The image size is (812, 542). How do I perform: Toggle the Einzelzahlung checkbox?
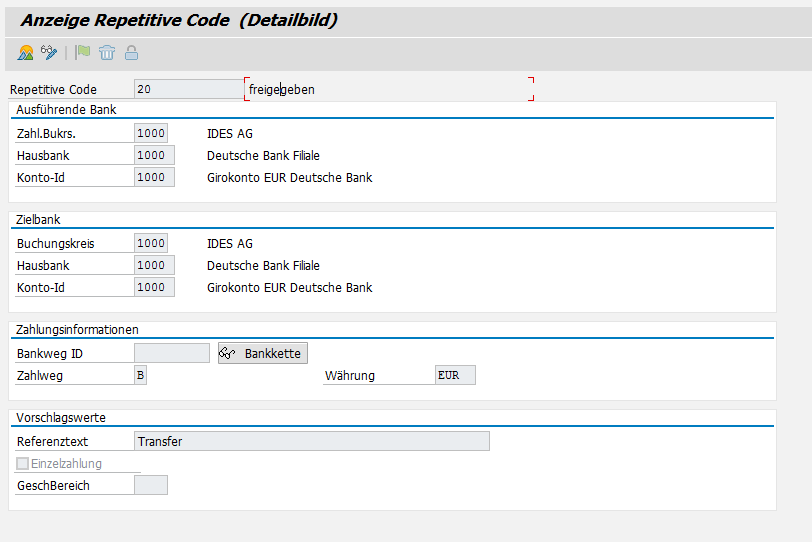(x=23, y=464)
